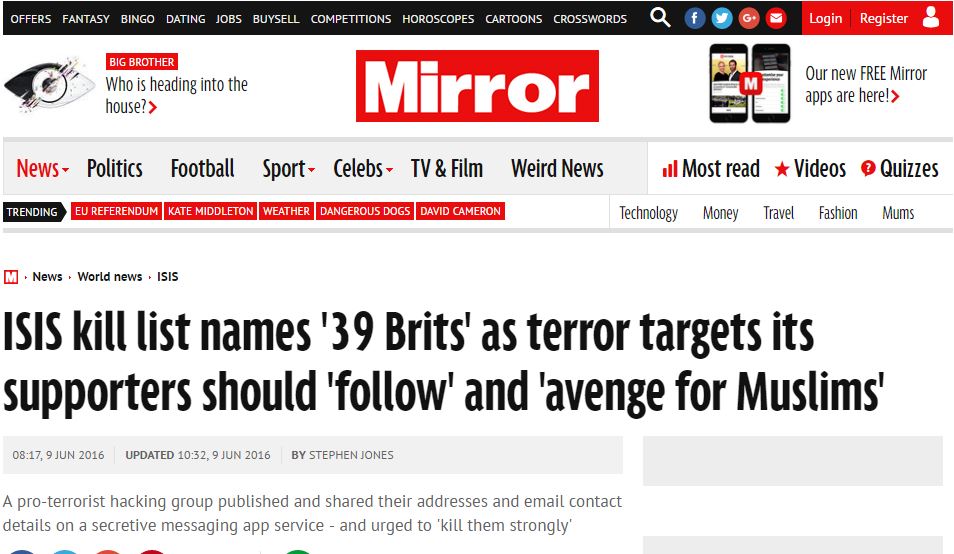Expand the Sport dropdown menu
Image resolution: width=954 pixels, height=554 pixels.
(x=288, y=169)
